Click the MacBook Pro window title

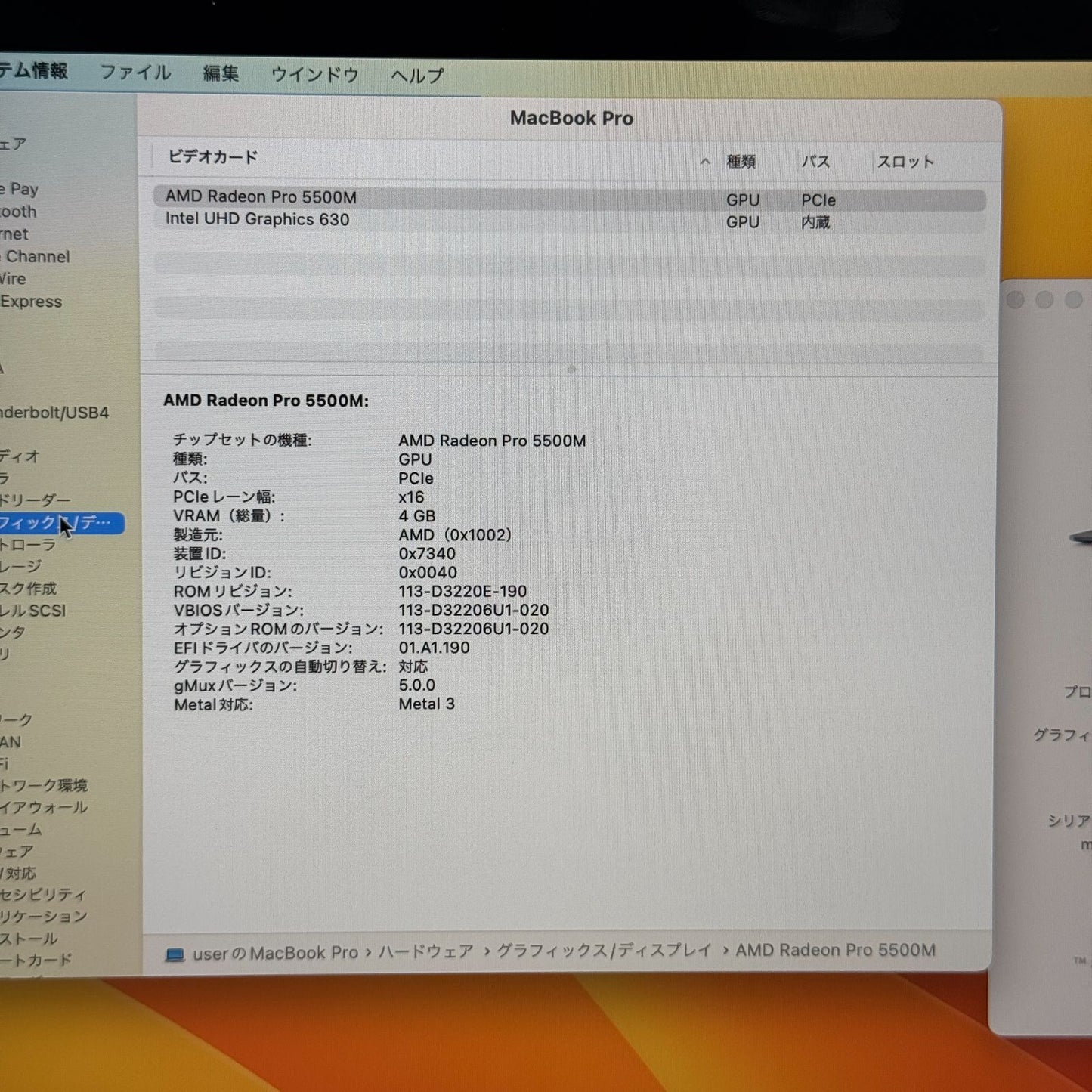(571, 119)
